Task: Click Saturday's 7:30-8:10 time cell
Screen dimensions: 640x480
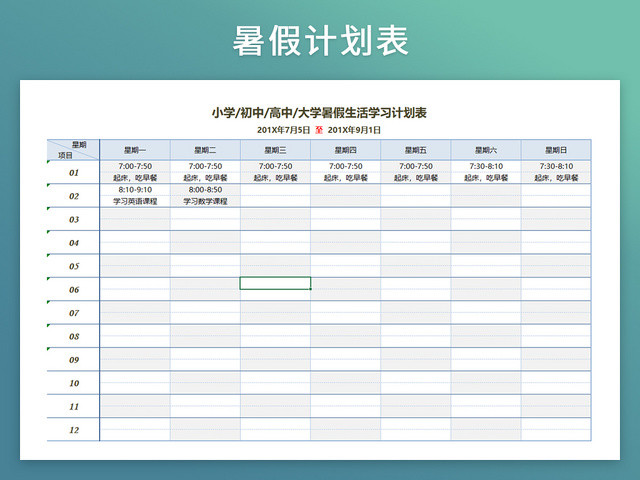Action: (x=486, y=166)
